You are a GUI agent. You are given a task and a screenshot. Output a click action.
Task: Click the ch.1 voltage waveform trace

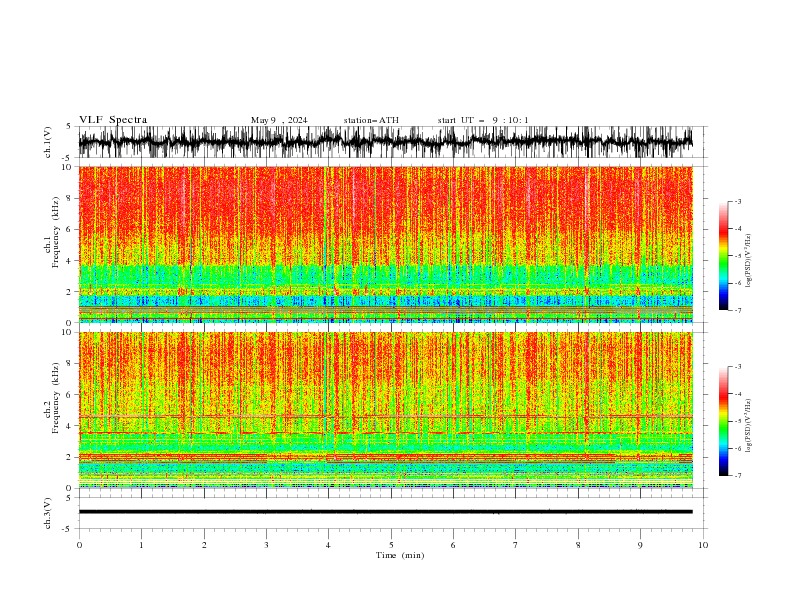pos(385,142)
